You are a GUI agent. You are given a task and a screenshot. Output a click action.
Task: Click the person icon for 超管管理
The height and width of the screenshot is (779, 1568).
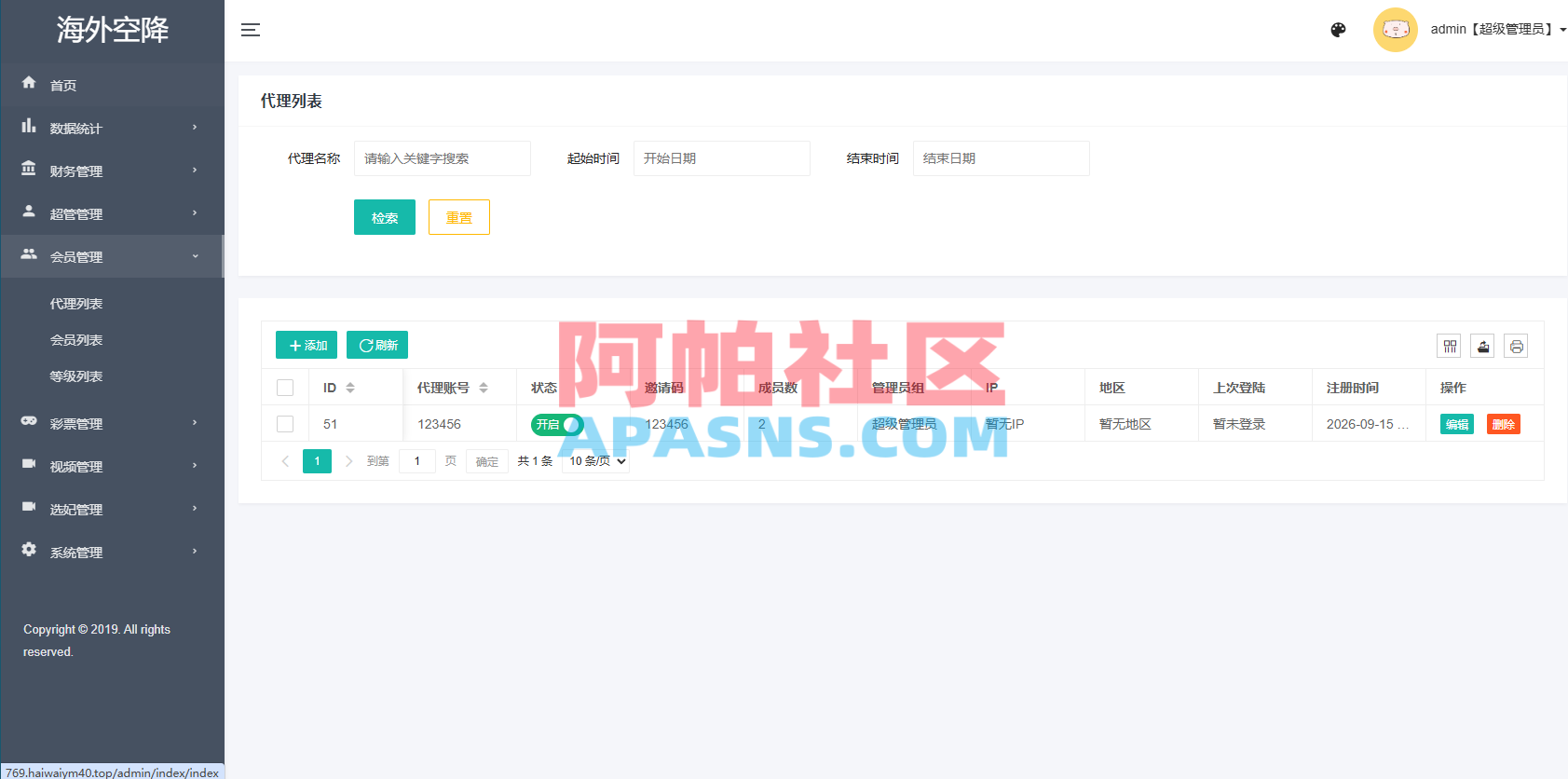[x=29, y=212]
